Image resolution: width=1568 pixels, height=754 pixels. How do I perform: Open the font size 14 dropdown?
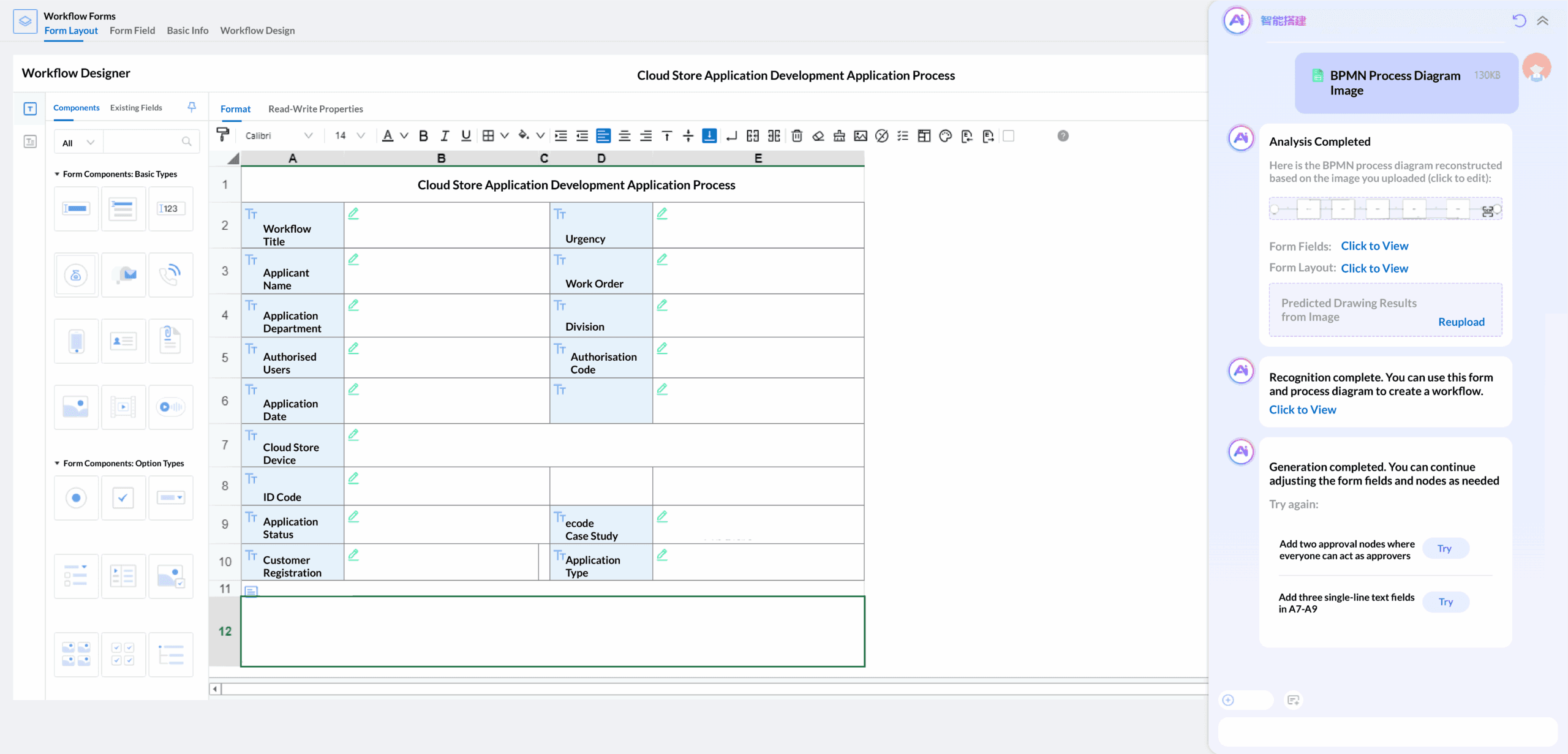(350, 136)
